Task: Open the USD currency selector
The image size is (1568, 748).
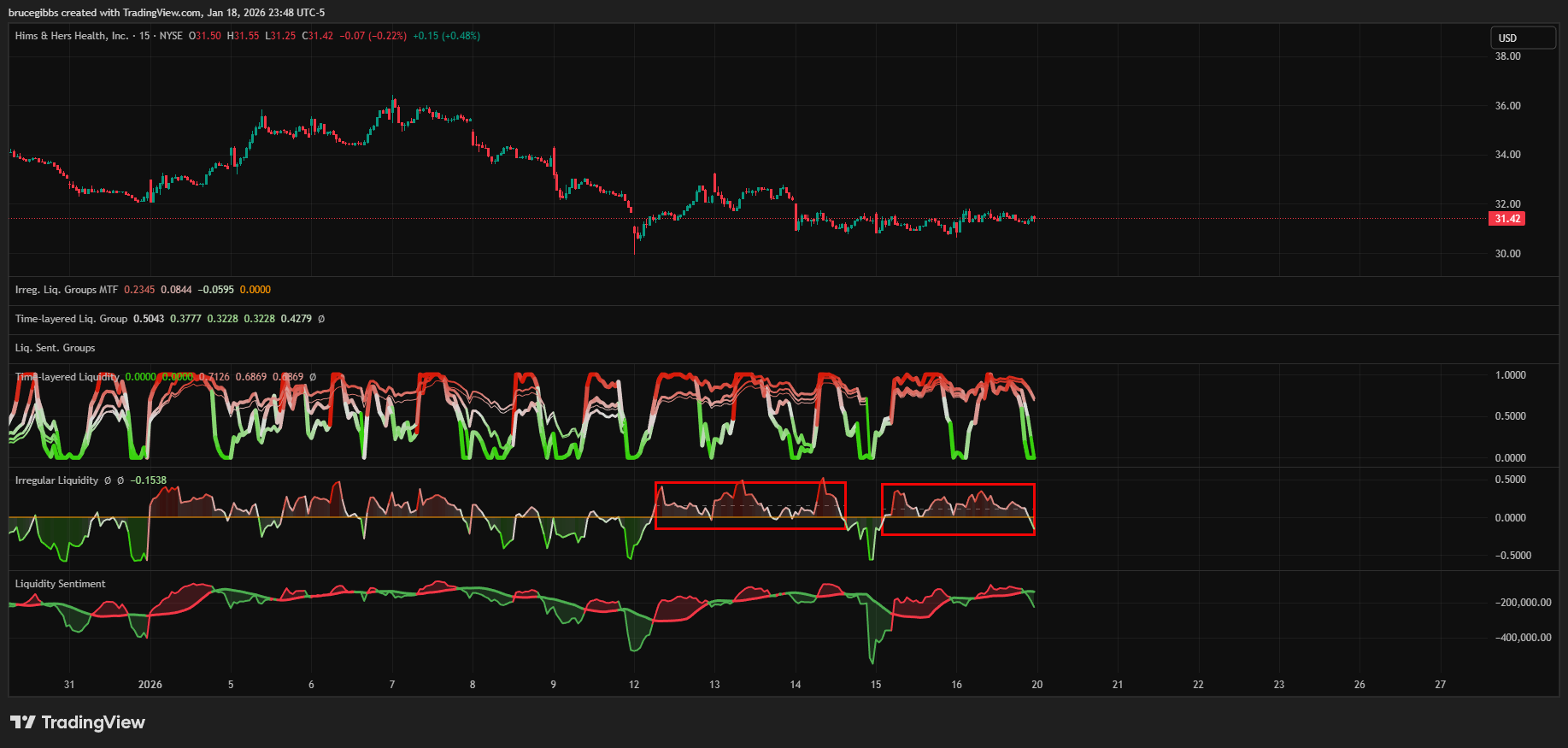Action: coord(1524,38)
